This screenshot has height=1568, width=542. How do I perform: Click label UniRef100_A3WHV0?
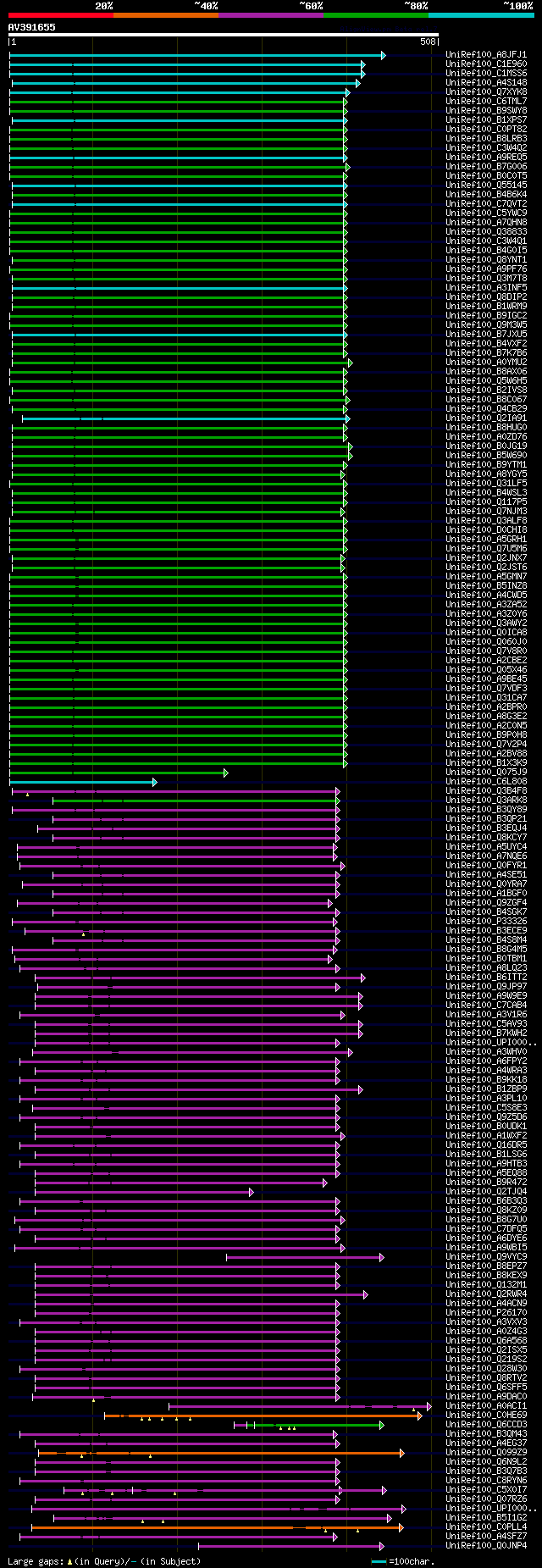[x=486, y=1052]
